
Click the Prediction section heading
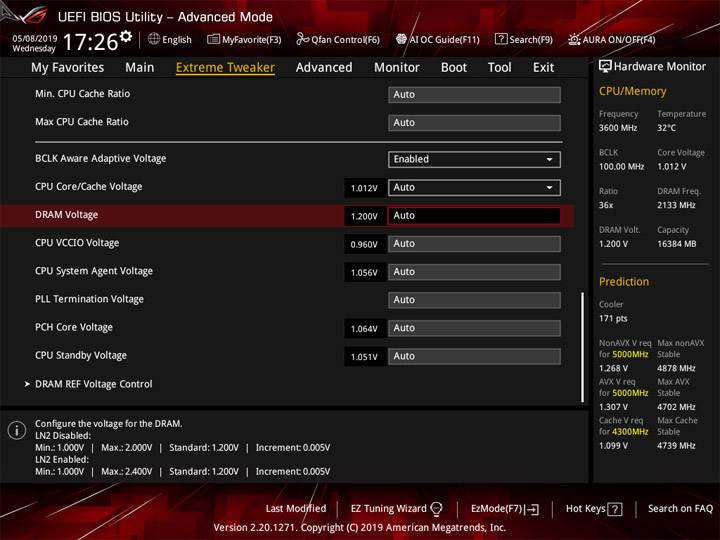[624, 281]
